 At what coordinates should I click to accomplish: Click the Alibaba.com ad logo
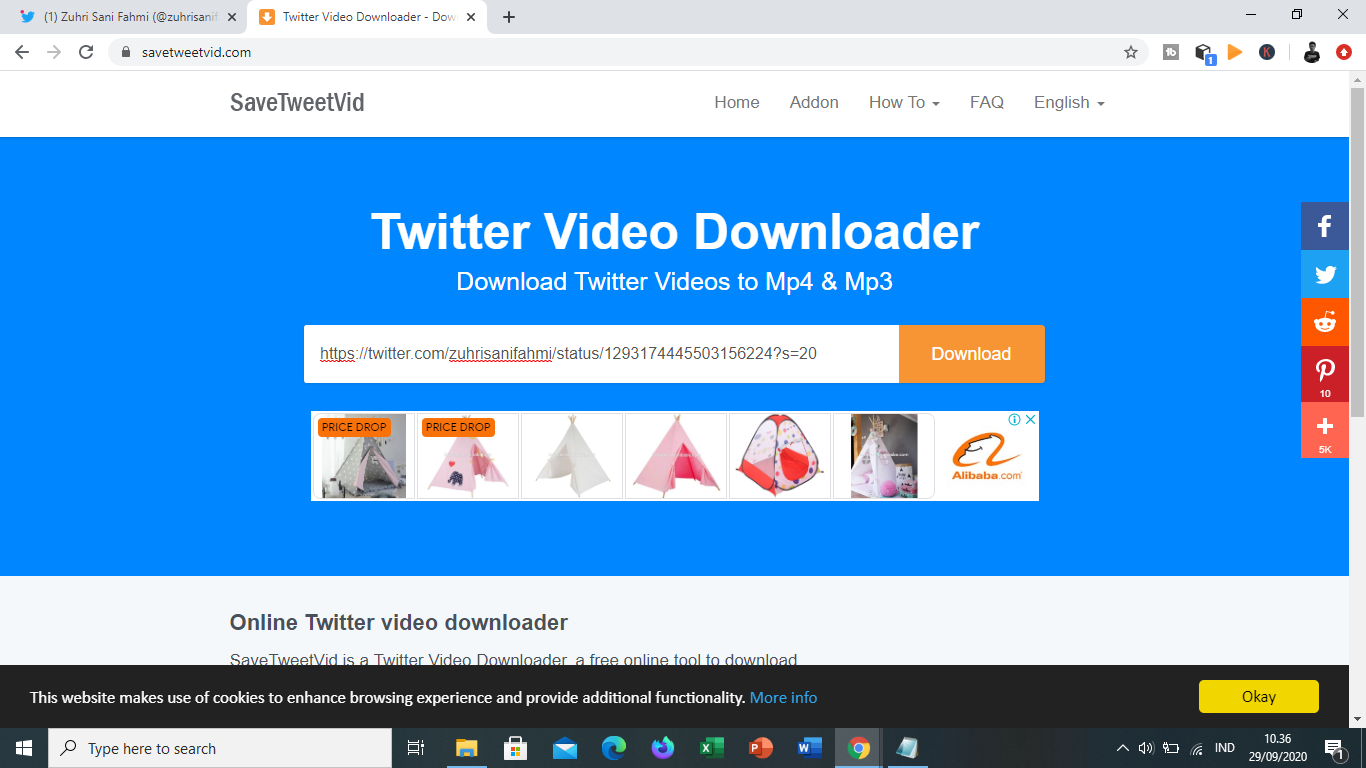coord(987,456)
